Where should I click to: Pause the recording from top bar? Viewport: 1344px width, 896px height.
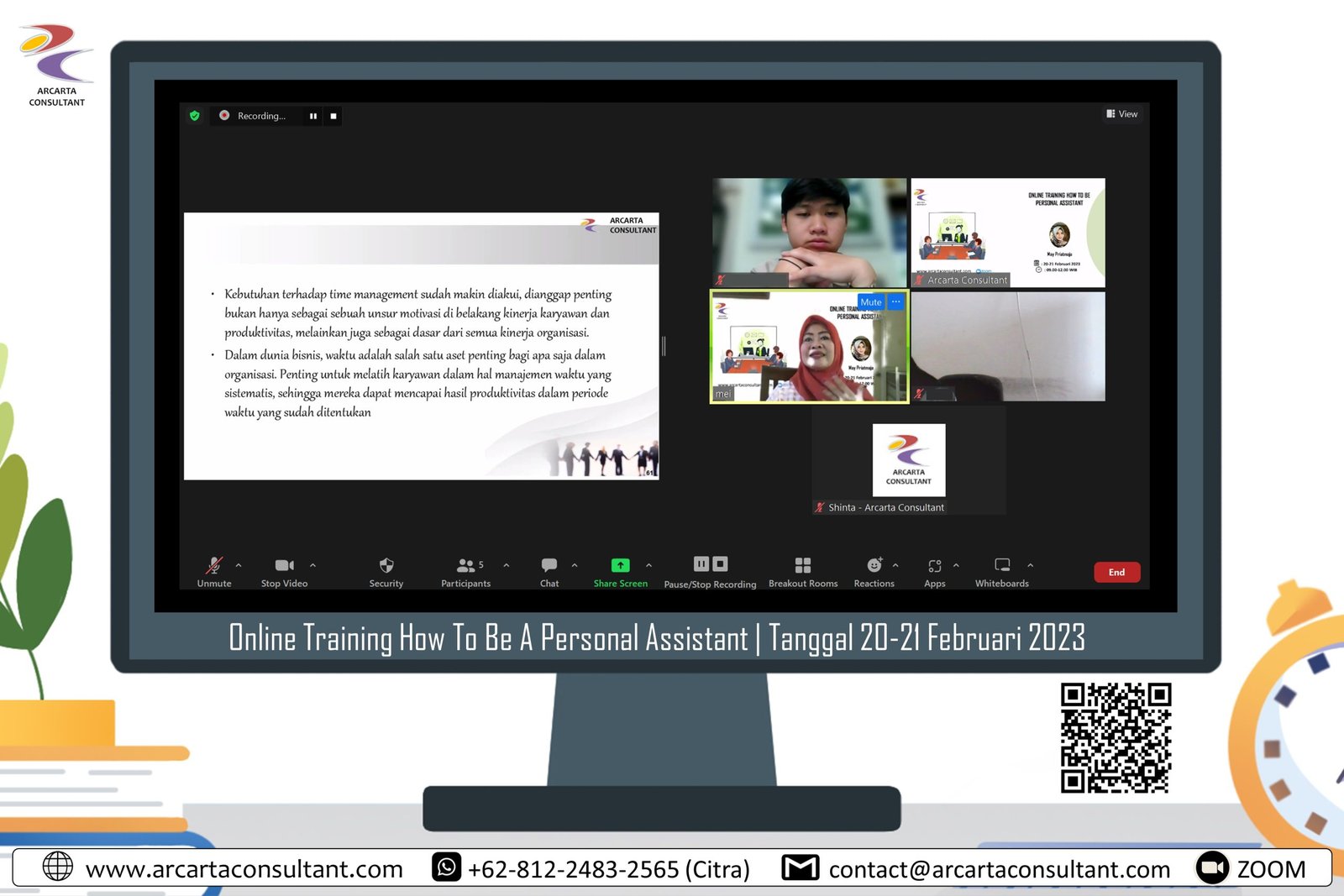click(x=313, y=116)
